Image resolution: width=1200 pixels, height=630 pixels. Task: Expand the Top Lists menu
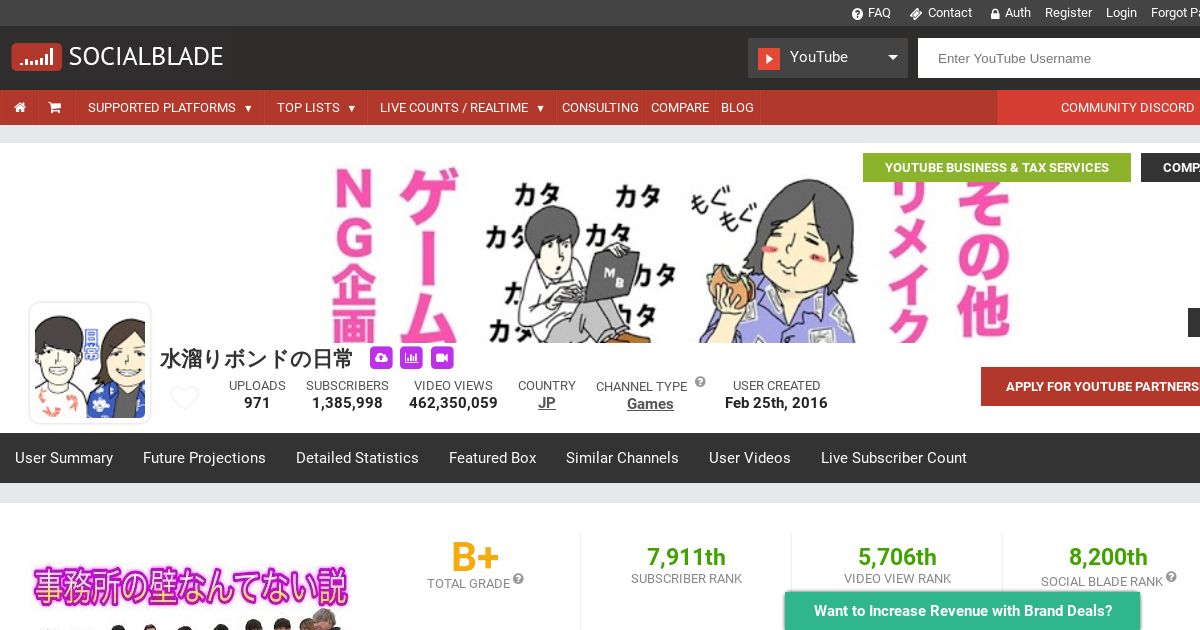pyautogui.click(x=316, y=108)
